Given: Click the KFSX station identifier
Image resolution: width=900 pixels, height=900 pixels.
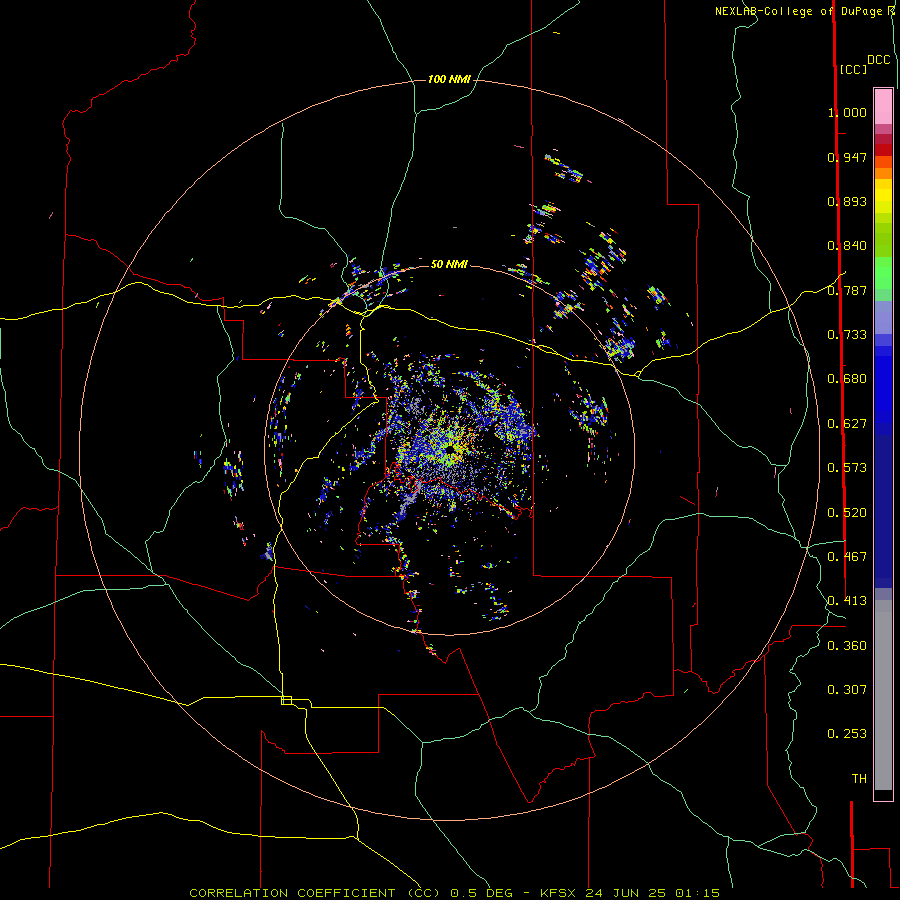Looking at the screenshot, I should (x=557, y=893).
